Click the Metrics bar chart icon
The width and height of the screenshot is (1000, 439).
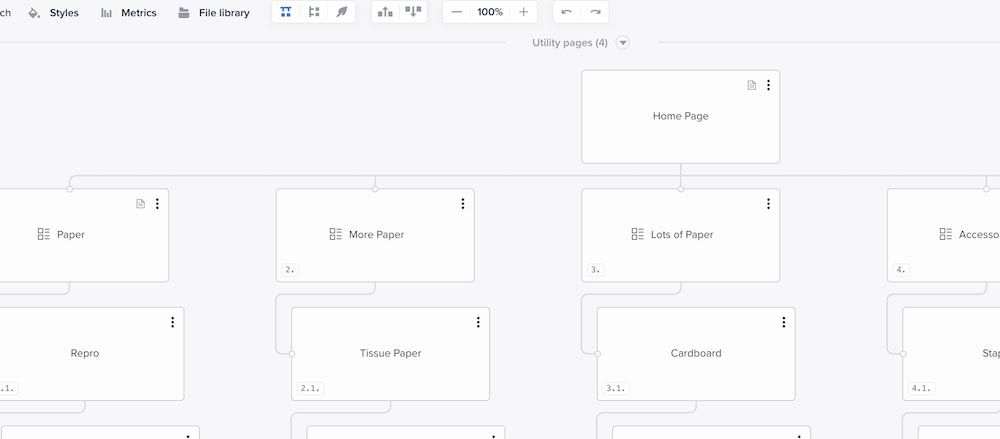coord(107,13)
